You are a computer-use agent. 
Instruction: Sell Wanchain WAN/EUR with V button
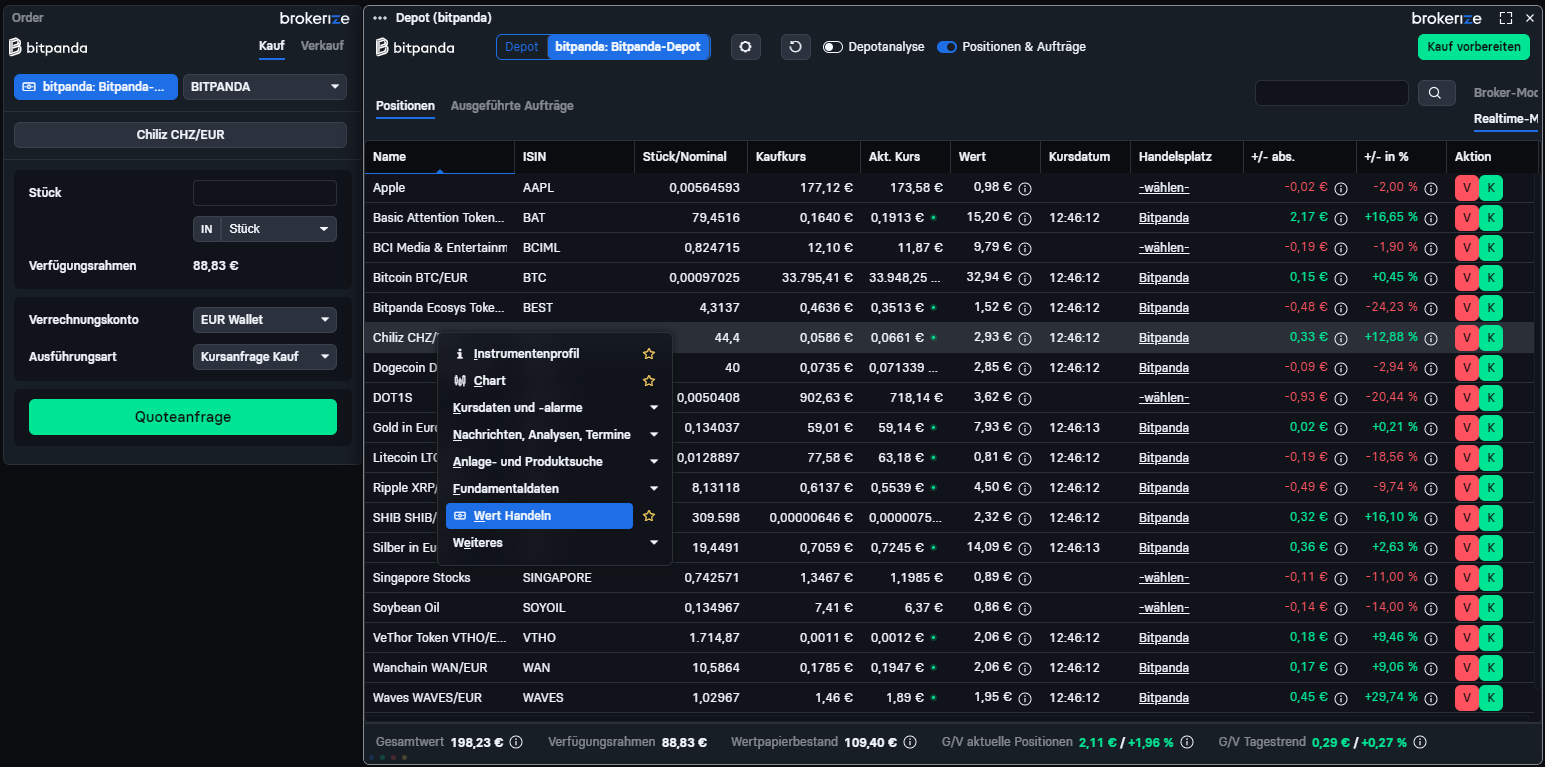coord(1467,667)
